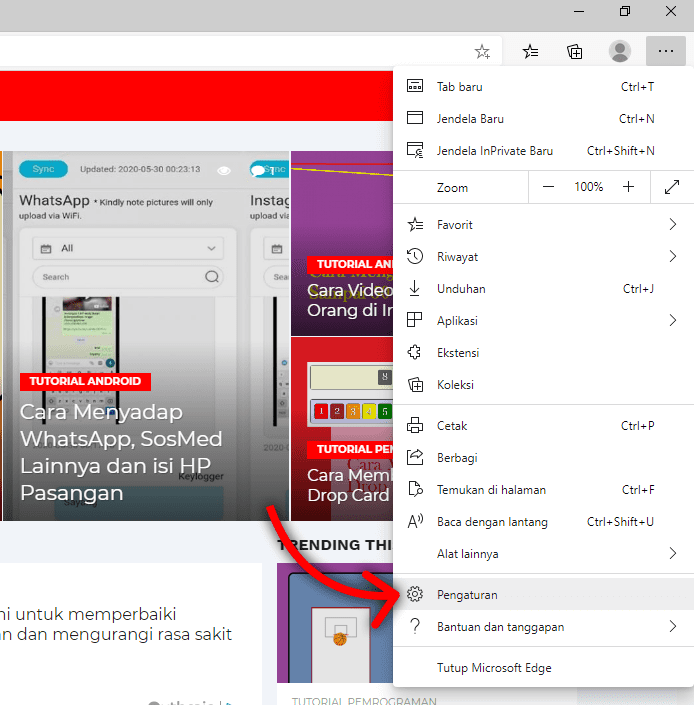Screen dimensions: 694x705
Task: Expand the Favorit submenu arrow
Action: pos(673,224)
